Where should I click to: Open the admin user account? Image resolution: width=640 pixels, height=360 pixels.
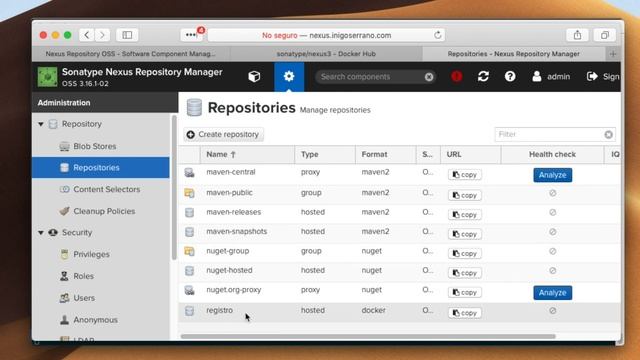point(551,76)
